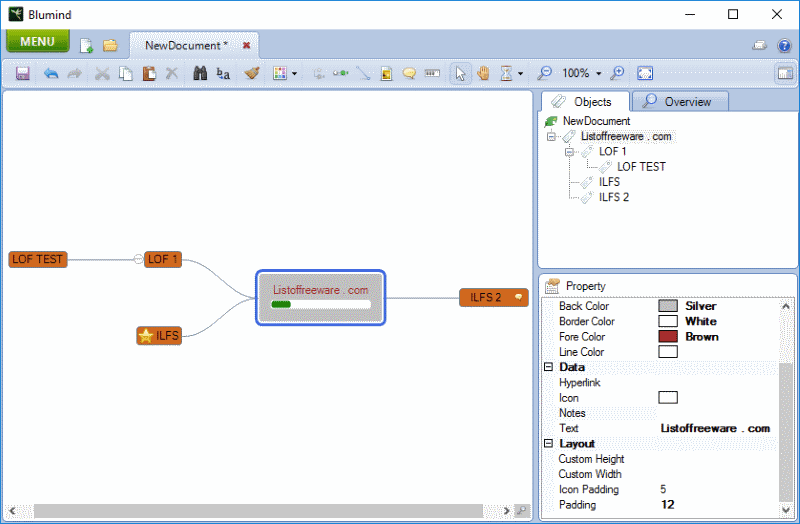Open the Replace 'ba' icon
Screen dimensions: 800x524
point(223,73)
